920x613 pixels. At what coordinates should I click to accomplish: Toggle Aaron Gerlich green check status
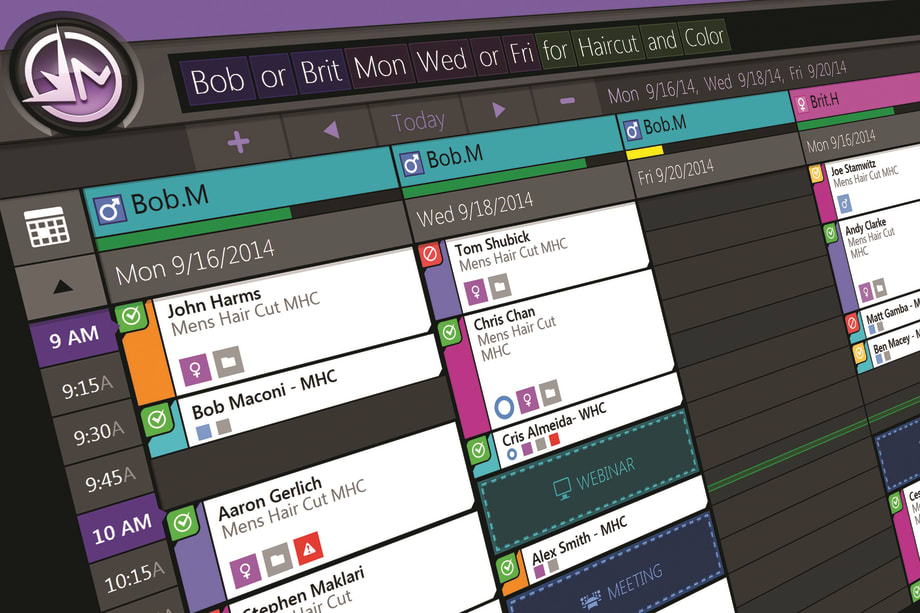(183, 521)
